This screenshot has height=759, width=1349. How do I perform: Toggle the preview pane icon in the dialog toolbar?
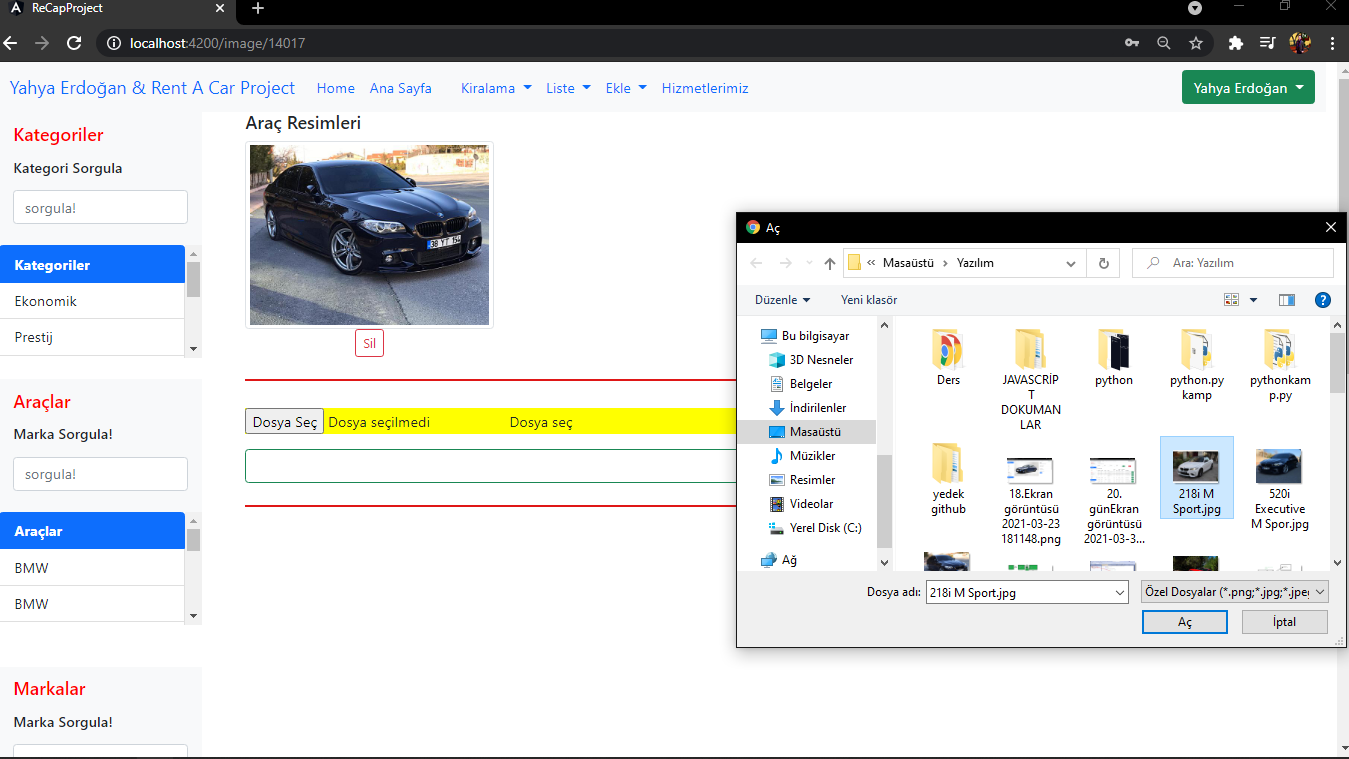coord(1286,299)
